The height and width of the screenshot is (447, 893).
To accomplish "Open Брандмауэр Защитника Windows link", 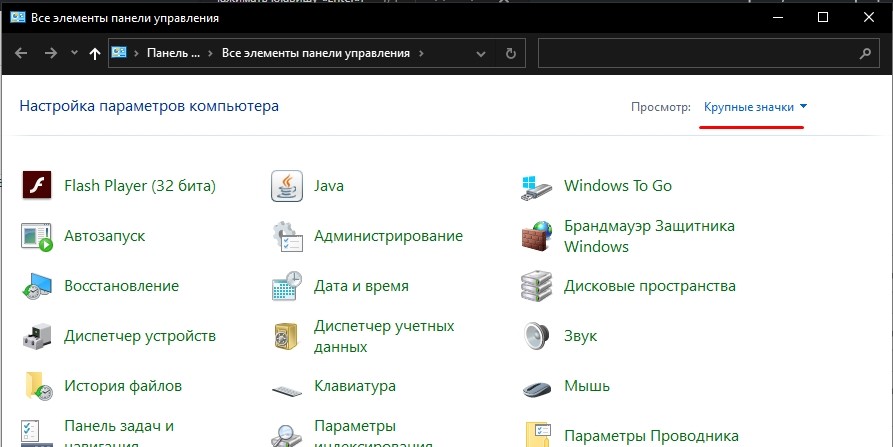I will point(649,236).
